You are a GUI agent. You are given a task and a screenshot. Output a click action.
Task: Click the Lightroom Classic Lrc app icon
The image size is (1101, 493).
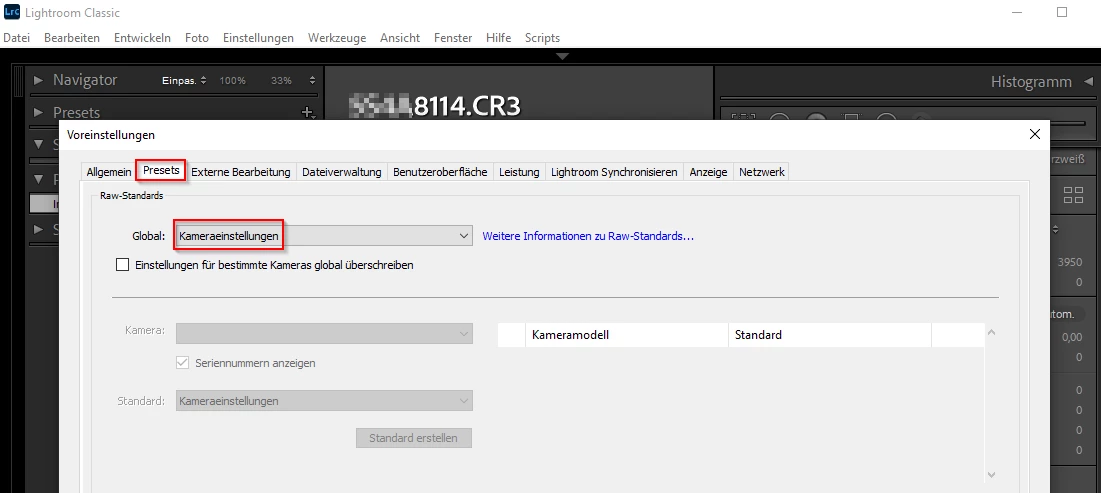(11, 13)
